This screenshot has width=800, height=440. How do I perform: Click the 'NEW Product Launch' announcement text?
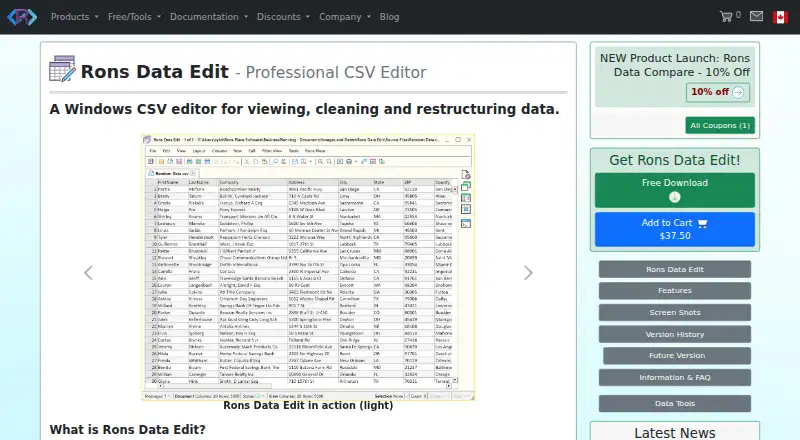(x=674, y=65)
